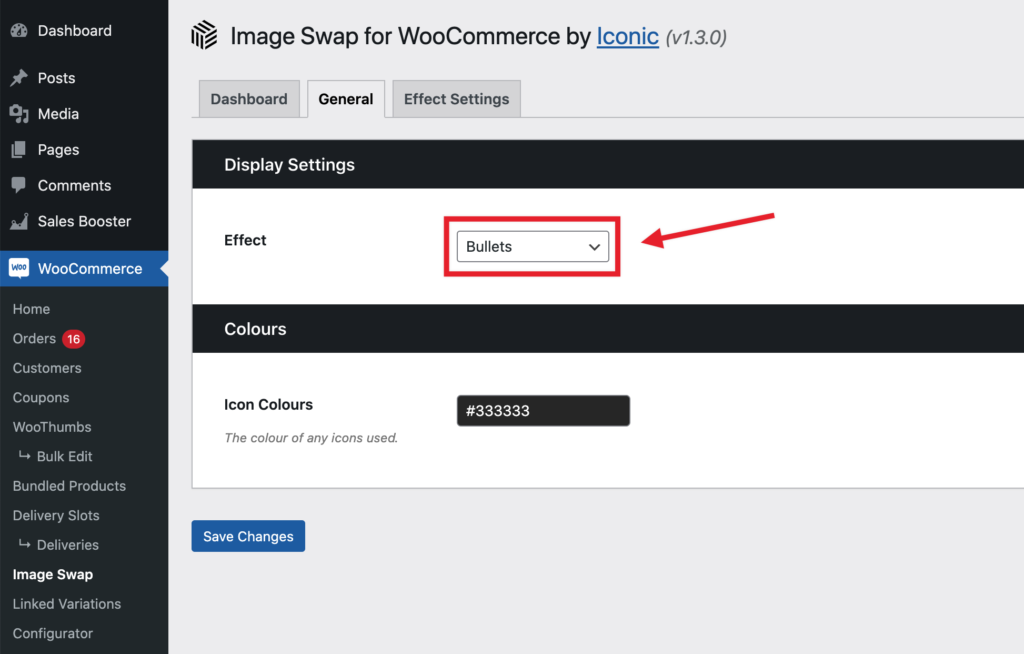Expand the Deliveries submenu under Delivery Slots
The image size is (1024, 654).
64,545
